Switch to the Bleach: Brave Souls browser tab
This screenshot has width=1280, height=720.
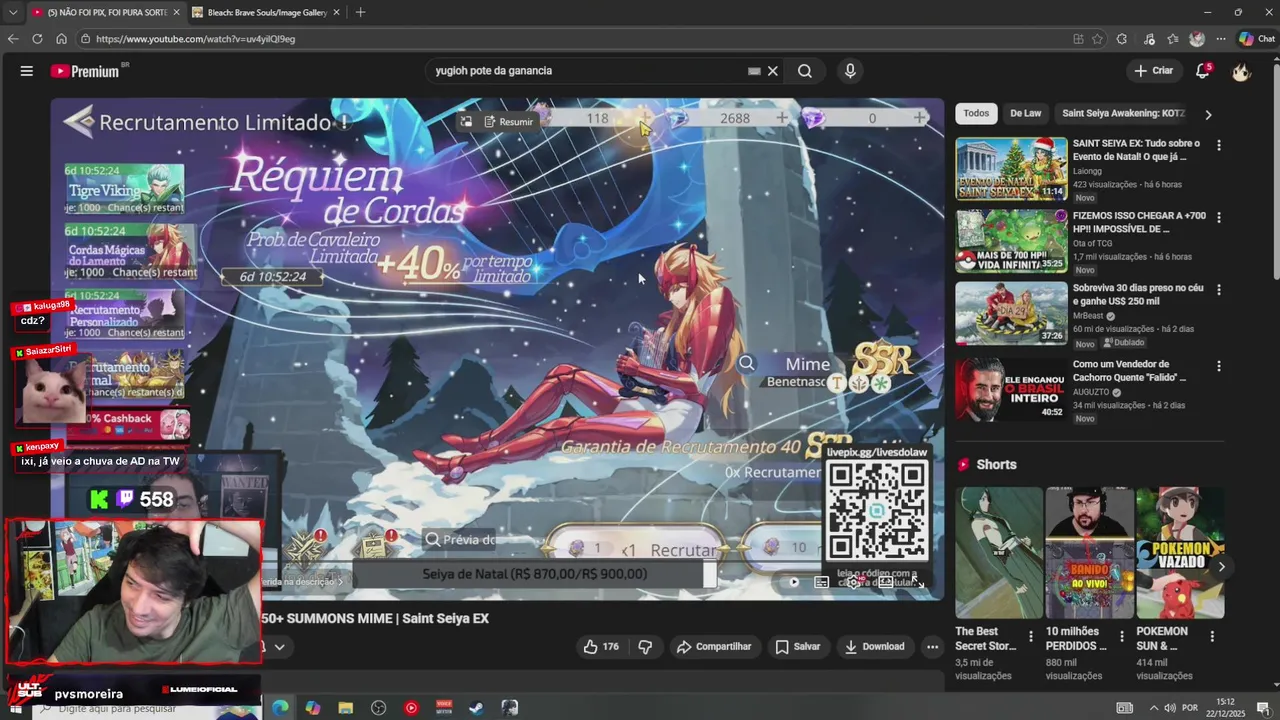click(x=264, y=12)
